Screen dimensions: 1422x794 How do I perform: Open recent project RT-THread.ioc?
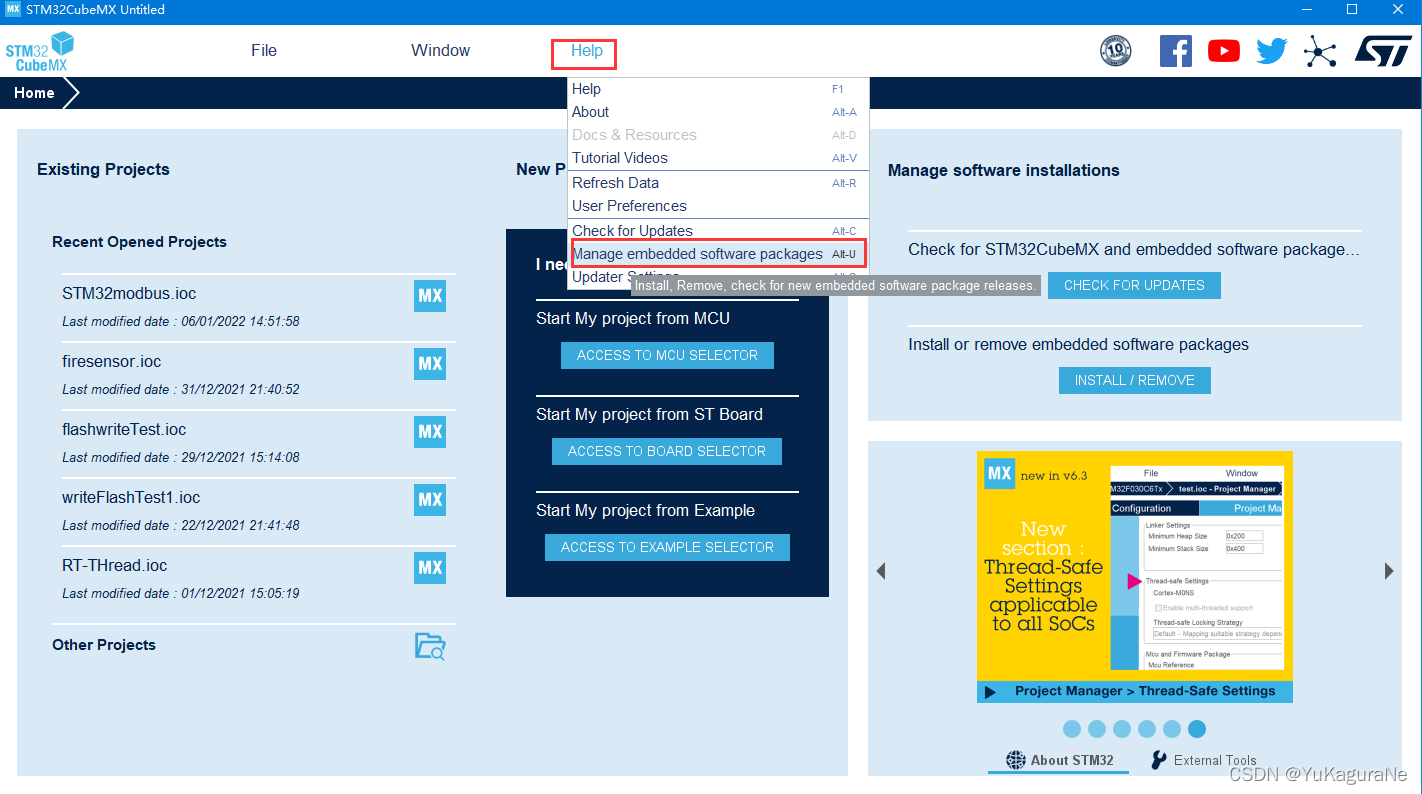(114, 566)
